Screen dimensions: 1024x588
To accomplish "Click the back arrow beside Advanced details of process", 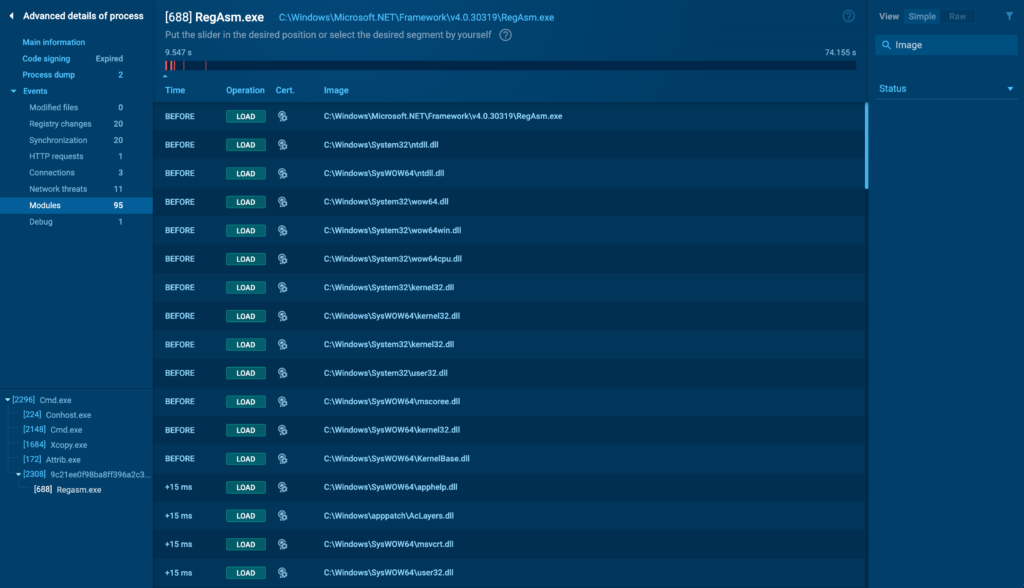I will tap(11, 16).
